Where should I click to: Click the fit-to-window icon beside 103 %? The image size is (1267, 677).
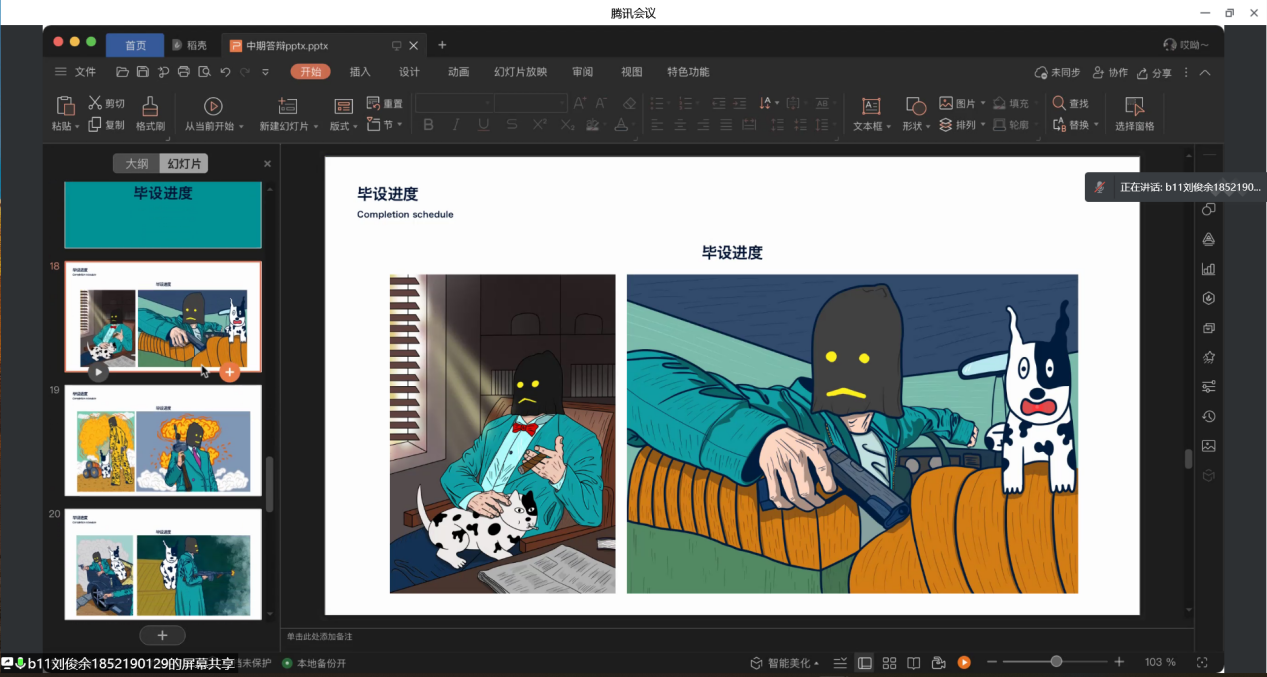click(x=1202, y=663)
